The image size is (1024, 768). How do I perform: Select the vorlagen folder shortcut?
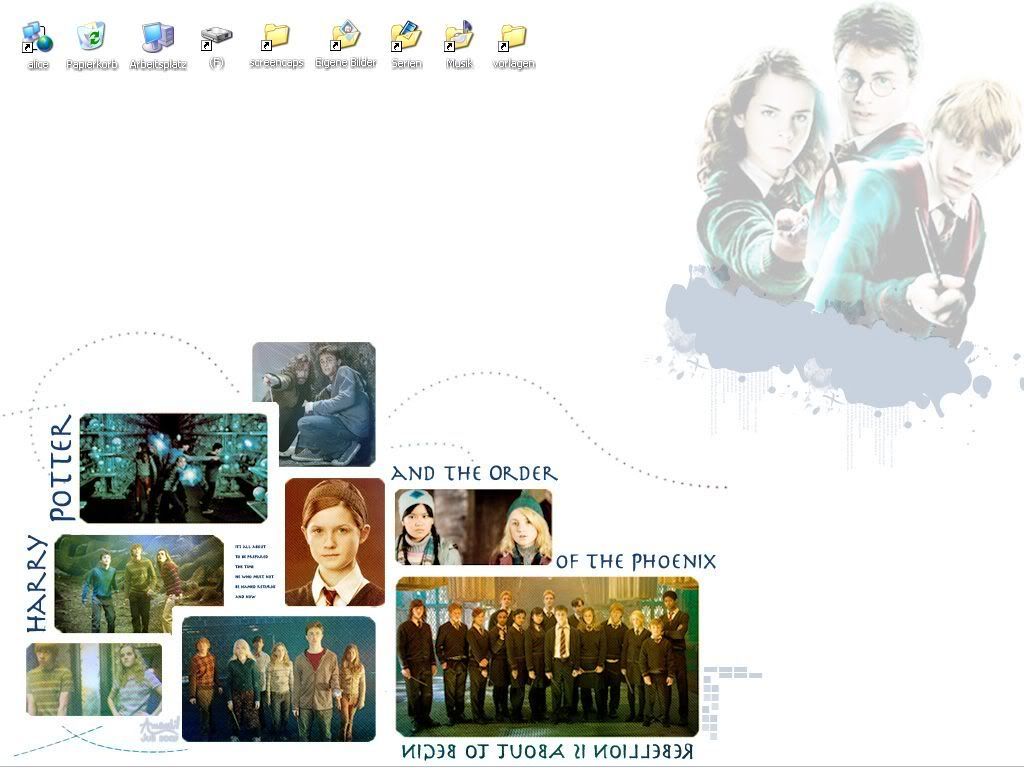[x=513, y=37]
